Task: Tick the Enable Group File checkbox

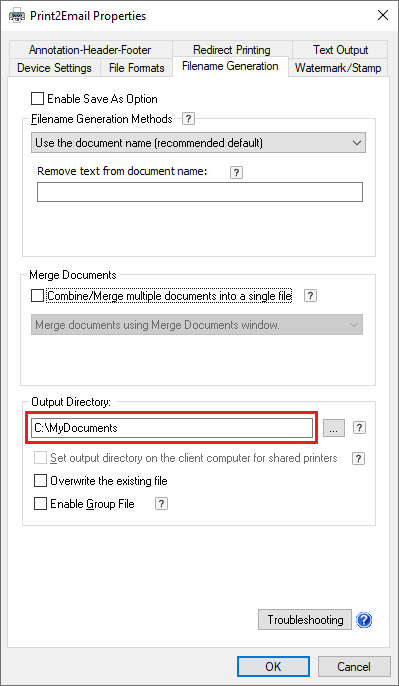Action: tap(40, 504)
